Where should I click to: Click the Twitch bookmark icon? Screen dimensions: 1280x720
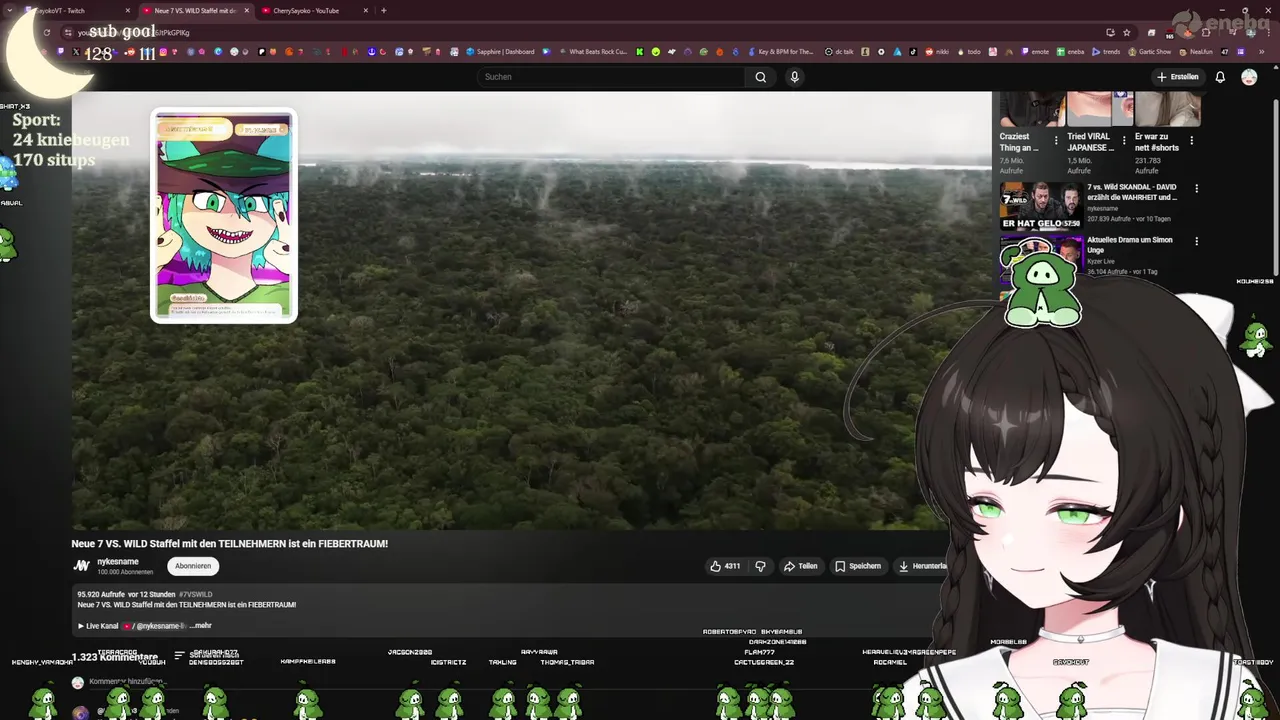point(61,52)
